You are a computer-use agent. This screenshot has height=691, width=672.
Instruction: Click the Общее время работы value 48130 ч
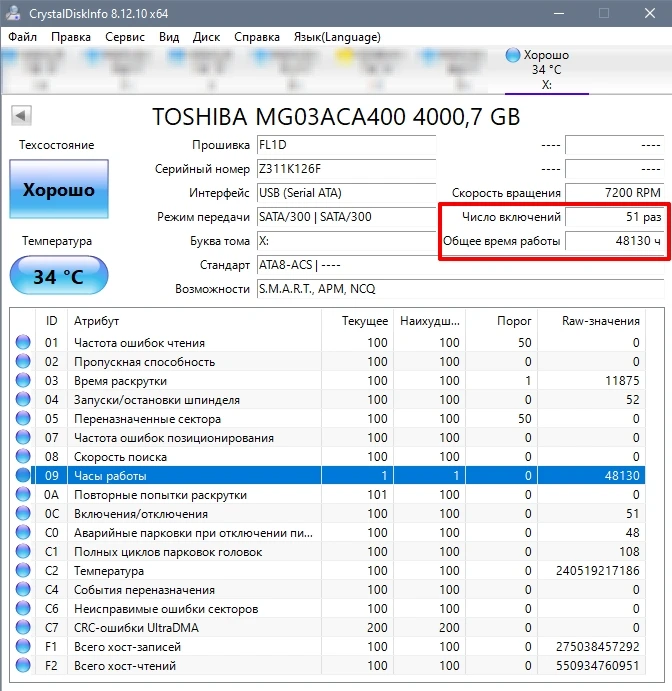[614, 241]
